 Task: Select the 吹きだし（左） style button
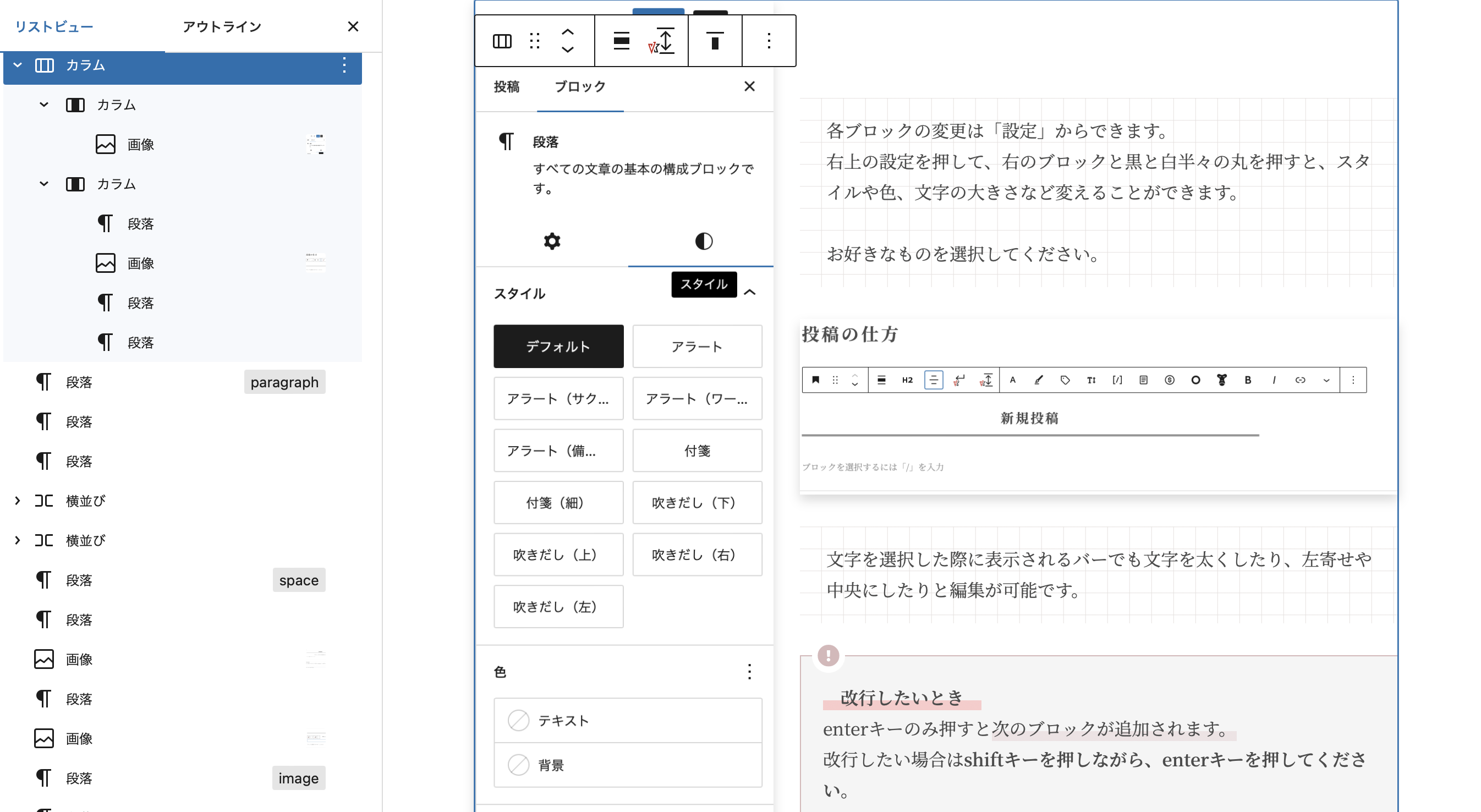(558, 606)
